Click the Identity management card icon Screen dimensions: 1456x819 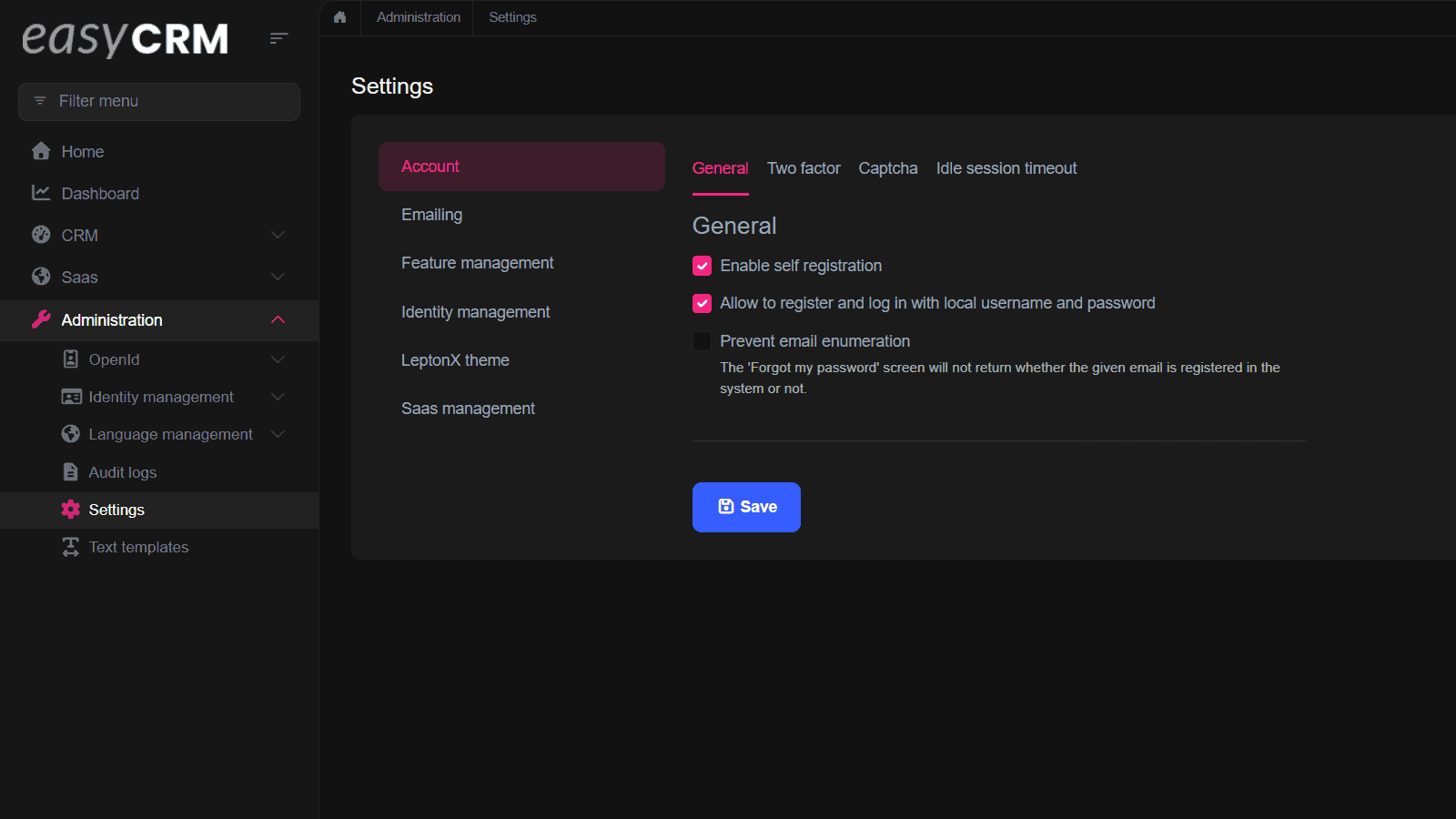[x=71, y=397]
